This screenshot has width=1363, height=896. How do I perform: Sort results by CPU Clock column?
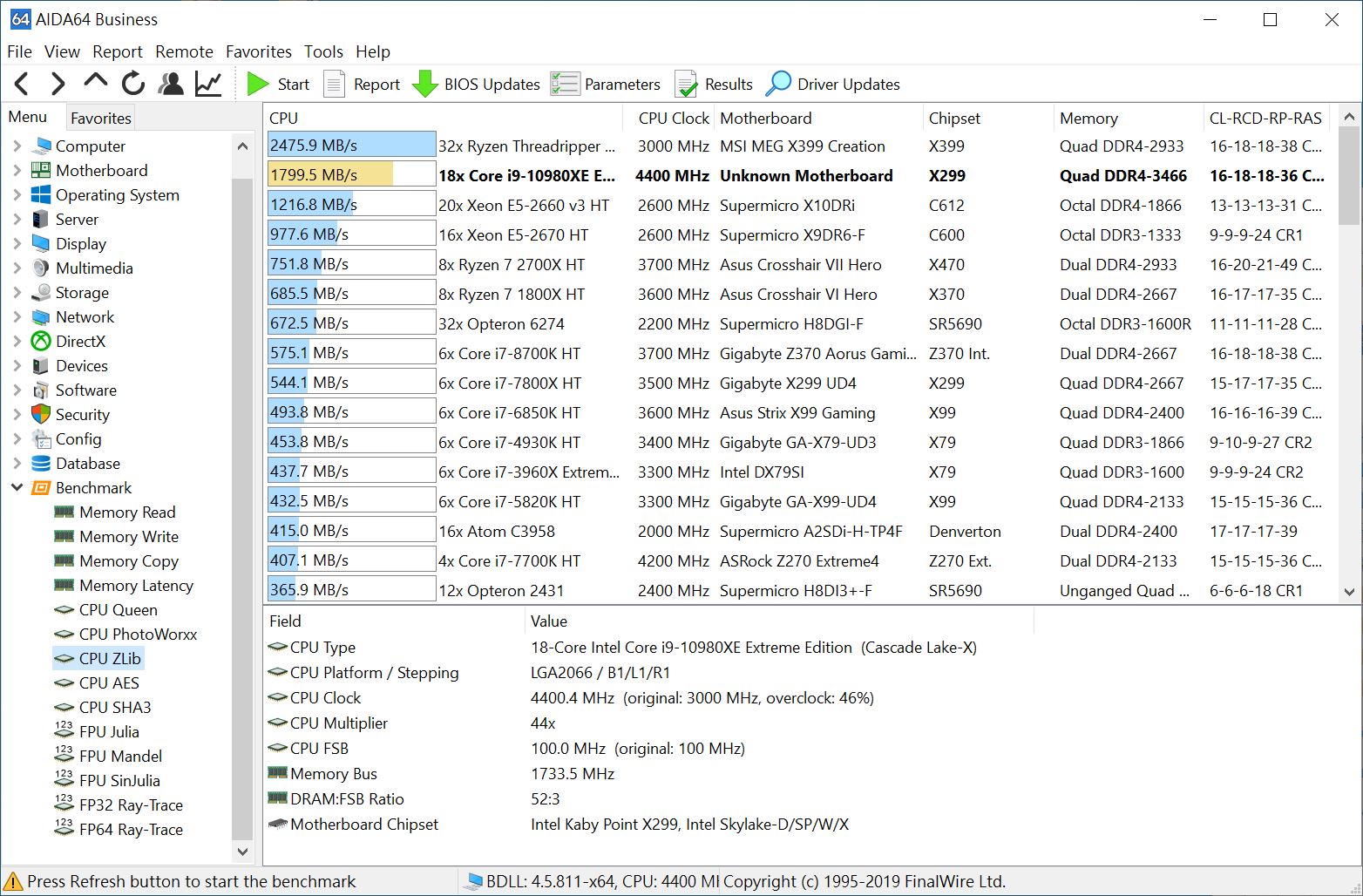pyautogui.click(x=668, y=118)
